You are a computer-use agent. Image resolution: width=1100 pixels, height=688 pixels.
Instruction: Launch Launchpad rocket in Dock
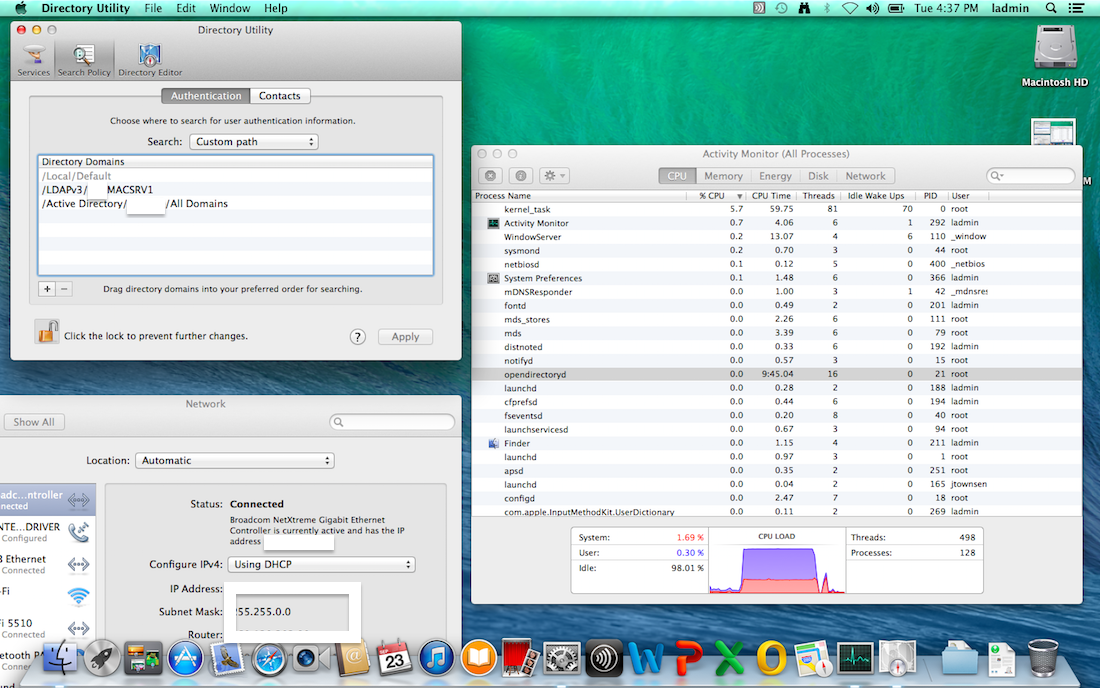click(x=102, y=658)
